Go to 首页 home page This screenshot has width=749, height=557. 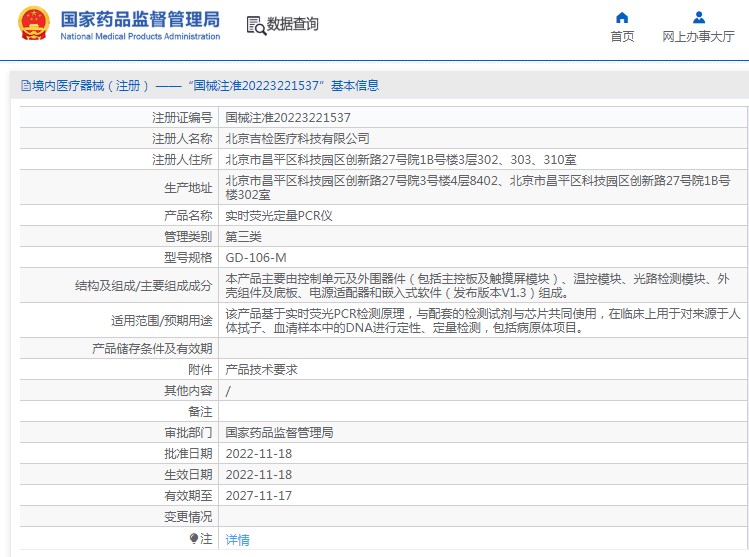[x=622, y=36]
